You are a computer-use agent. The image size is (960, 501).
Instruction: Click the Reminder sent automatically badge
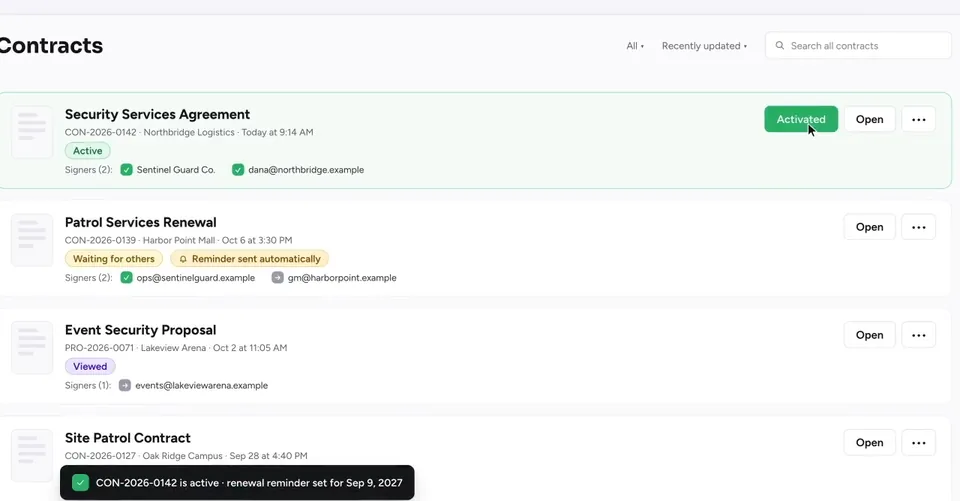coord(250,258)
